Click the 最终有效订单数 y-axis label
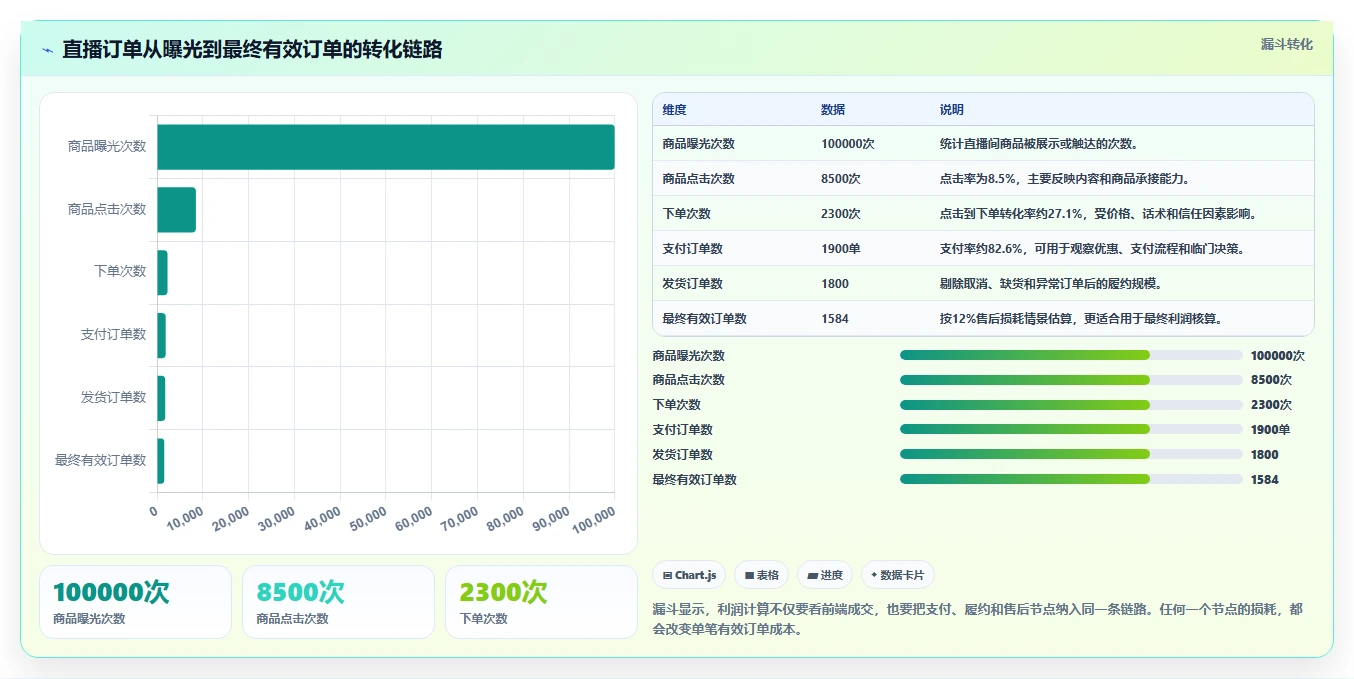1354x679 pixels. (x=100, y=461)
